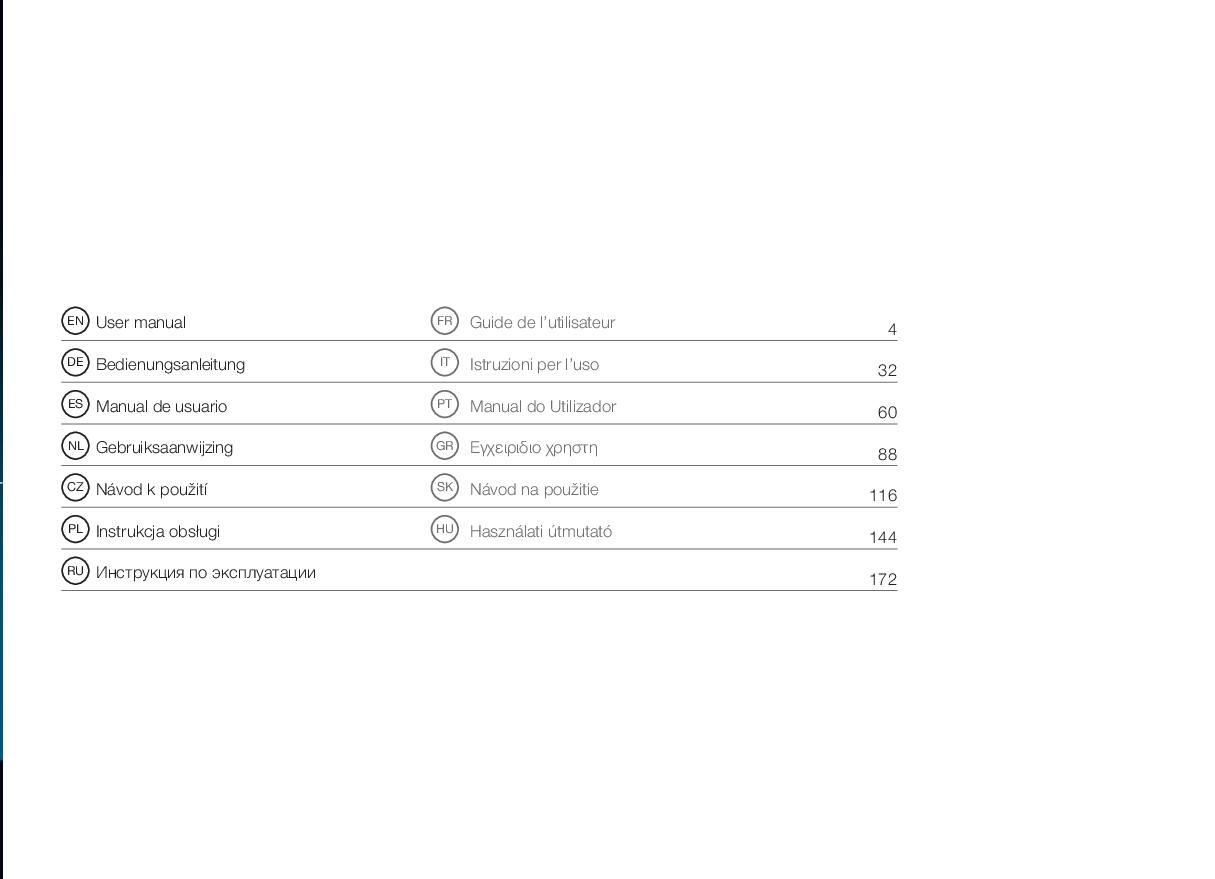Open the "Manual do Utilizador" entry
This screenshot has height=879, width=1215.
coord(543,407)
